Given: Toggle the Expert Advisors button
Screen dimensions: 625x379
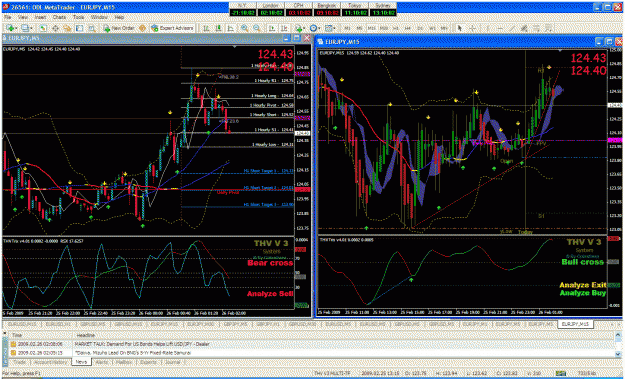Looking at the screenshot, I should [x=172, y=28].
